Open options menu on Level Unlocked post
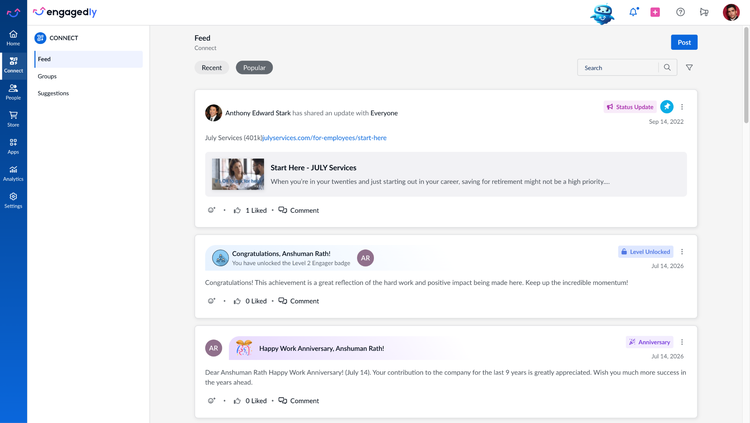This screenshot has height=423, width=750. click(x=682, y=252)
